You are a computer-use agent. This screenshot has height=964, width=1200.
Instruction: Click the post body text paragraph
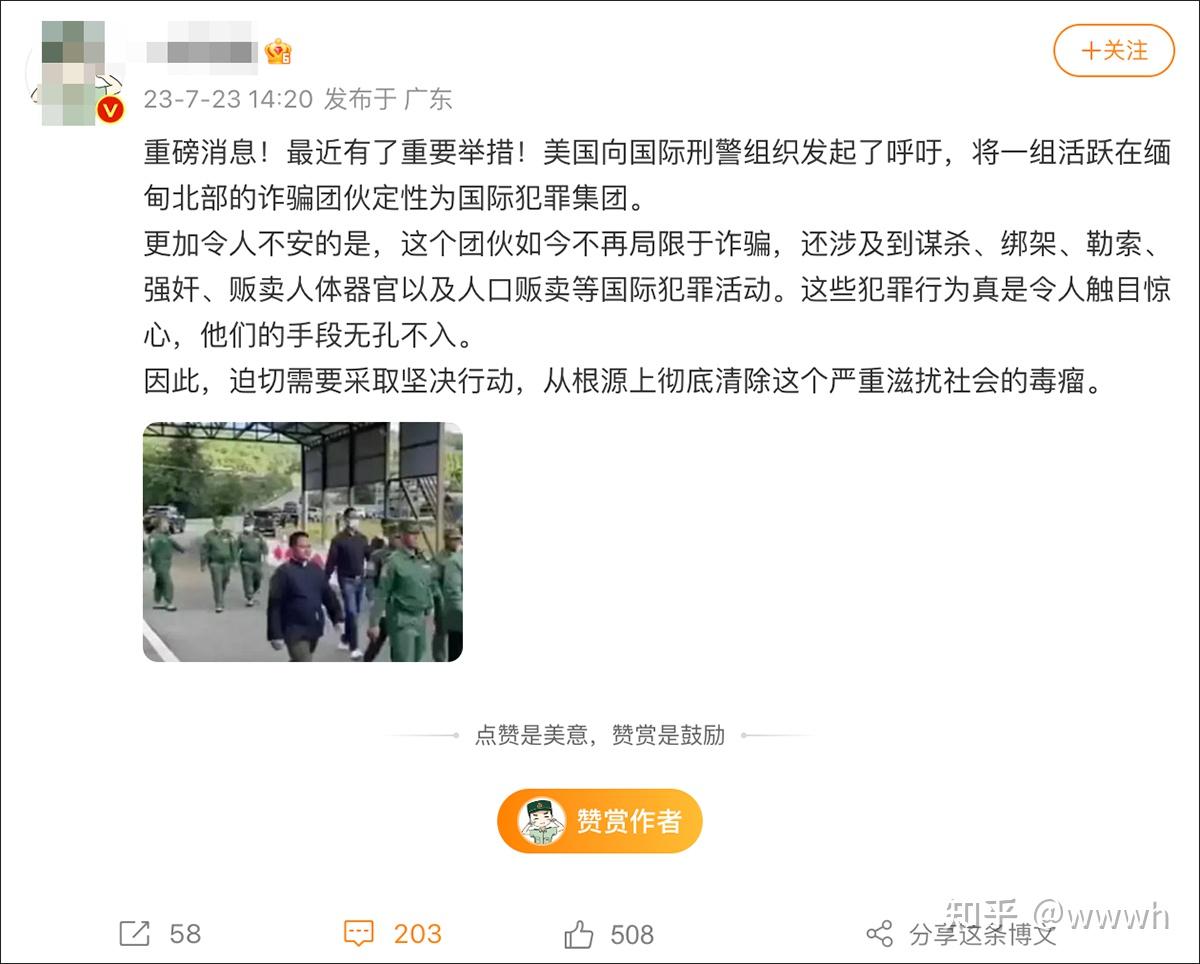click(657, 269)
